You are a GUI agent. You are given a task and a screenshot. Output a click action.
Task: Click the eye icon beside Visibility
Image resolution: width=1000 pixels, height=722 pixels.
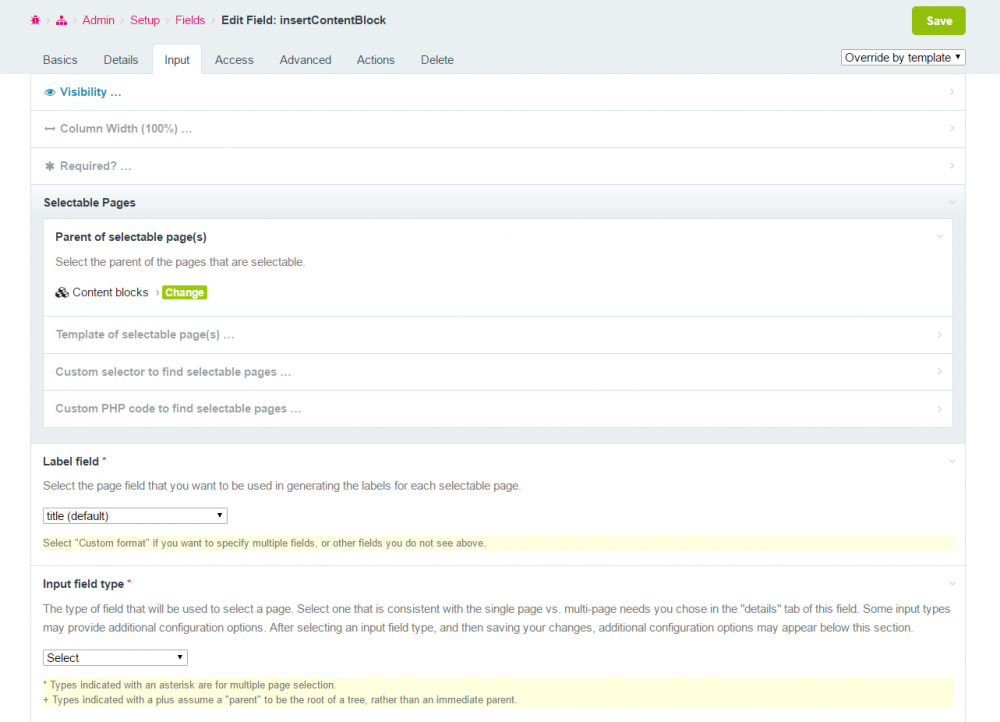coord(50,92)
